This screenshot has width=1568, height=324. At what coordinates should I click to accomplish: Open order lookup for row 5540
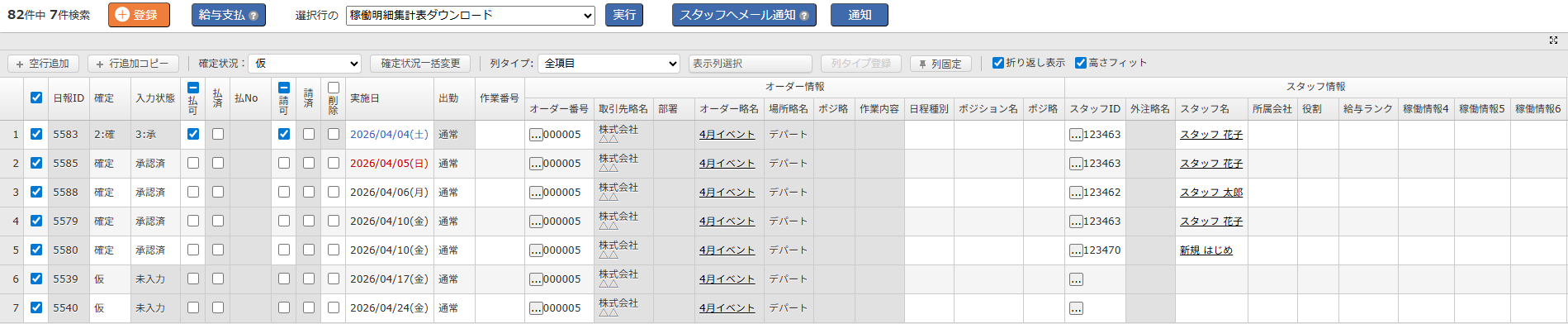(x=536, y=308)
